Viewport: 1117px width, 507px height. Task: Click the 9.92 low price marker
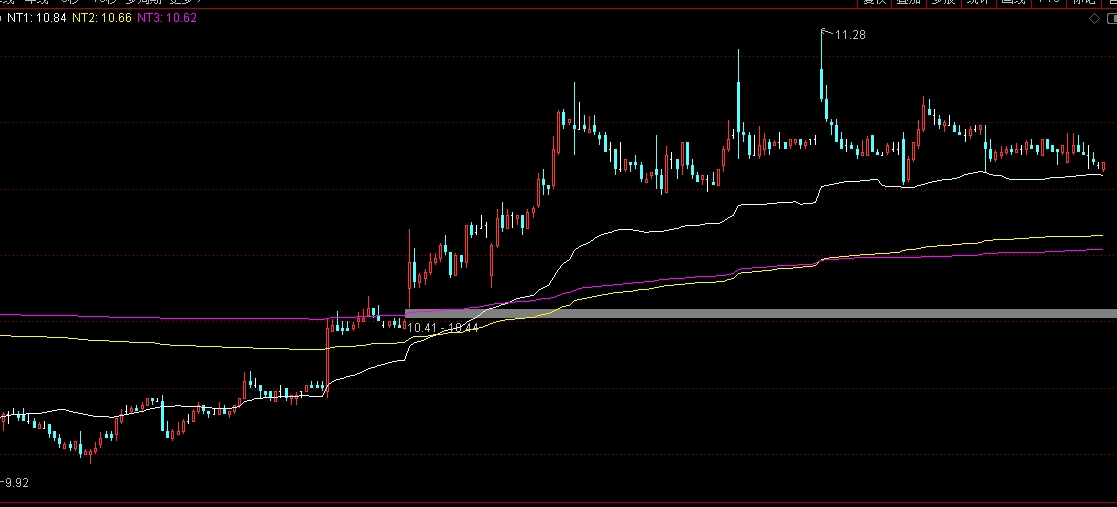[16, 483]
